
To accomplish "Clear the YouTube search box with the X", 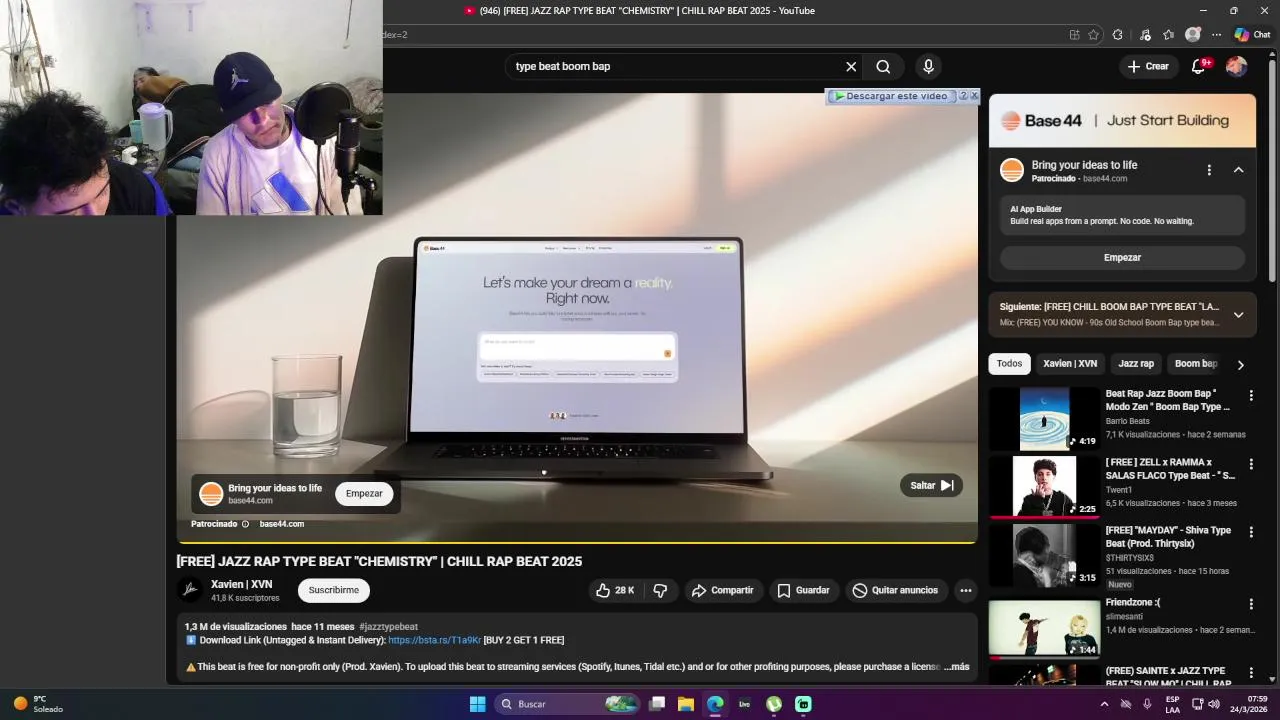I will (x=851, y=67).
